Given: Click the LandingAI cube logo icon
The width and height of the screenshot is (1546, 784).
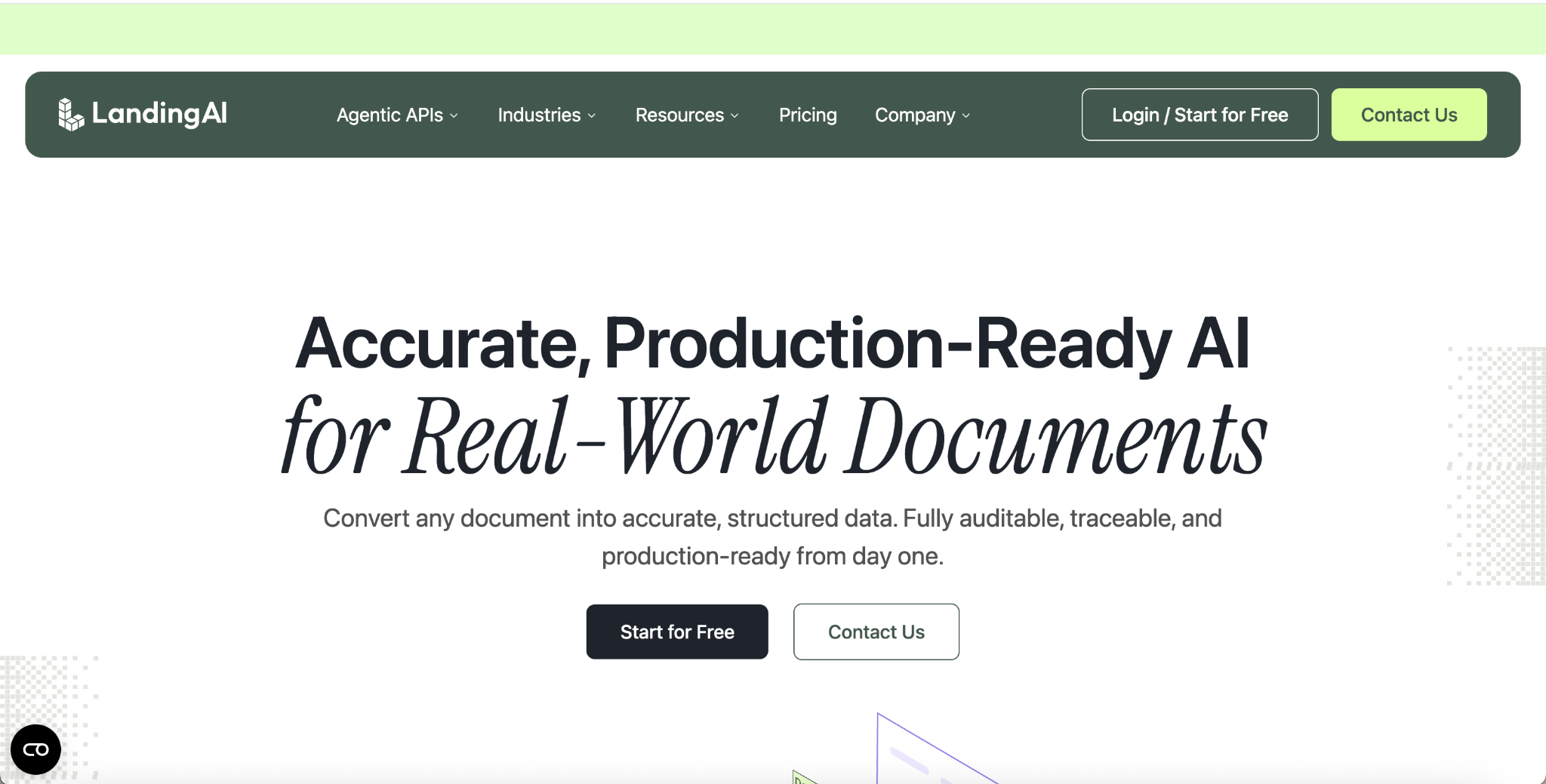Looking at the screenshot, I should pos(71,115).
